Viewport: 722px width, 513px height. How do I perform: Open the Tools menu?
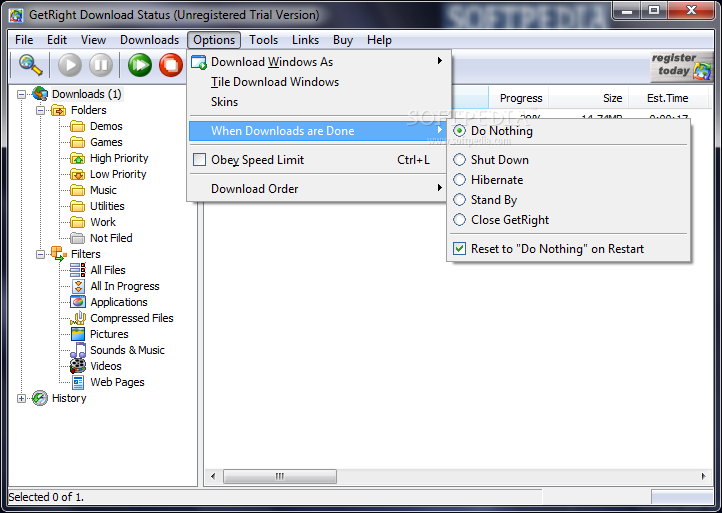pyautogui.click(x=263, y=40)
